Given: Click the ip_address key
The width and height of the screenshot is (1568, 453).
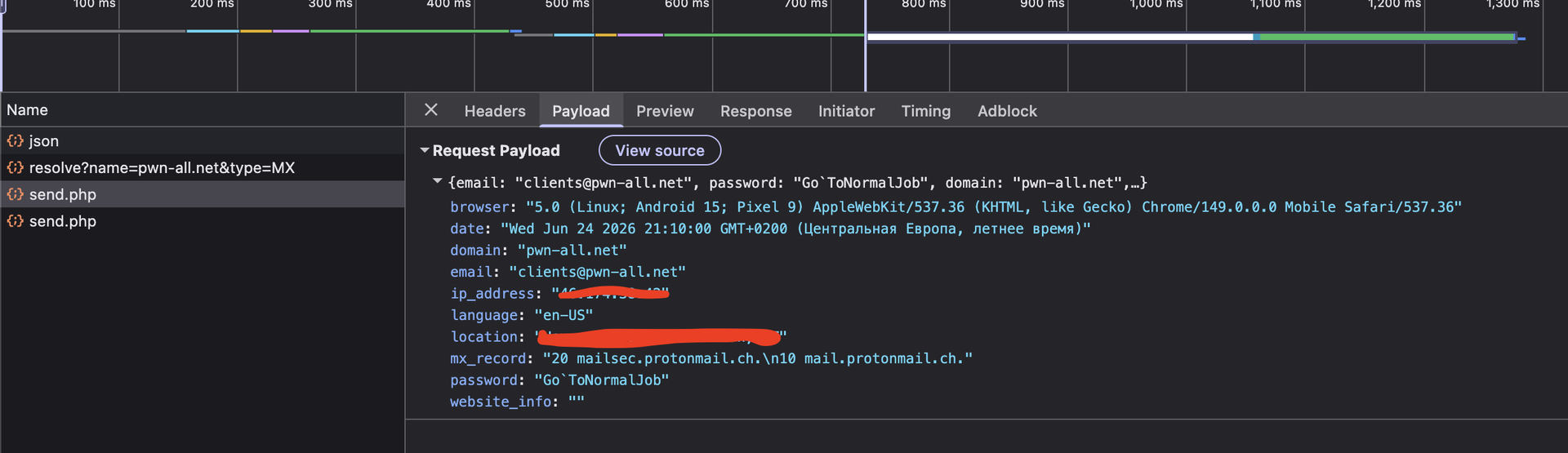Looking at the screenshot, I should point(492,294).
